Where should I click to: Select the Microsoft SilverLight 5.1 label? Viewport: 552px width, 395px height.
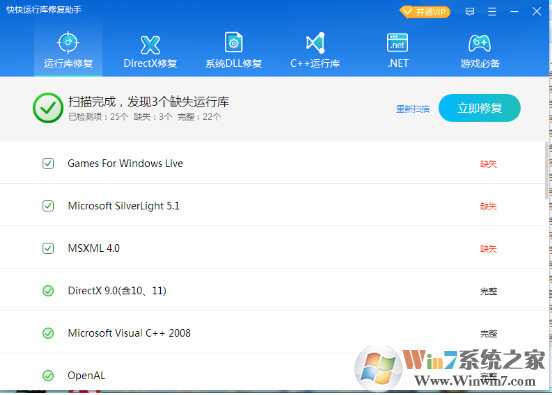click(x=124, y=206)
